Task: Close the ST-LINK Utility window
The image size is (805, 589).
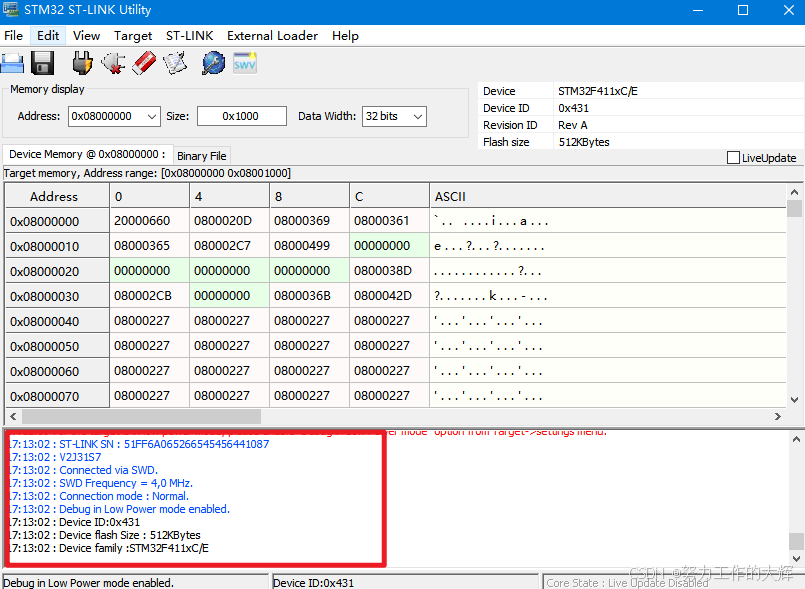Action: (x=789, y=10)
